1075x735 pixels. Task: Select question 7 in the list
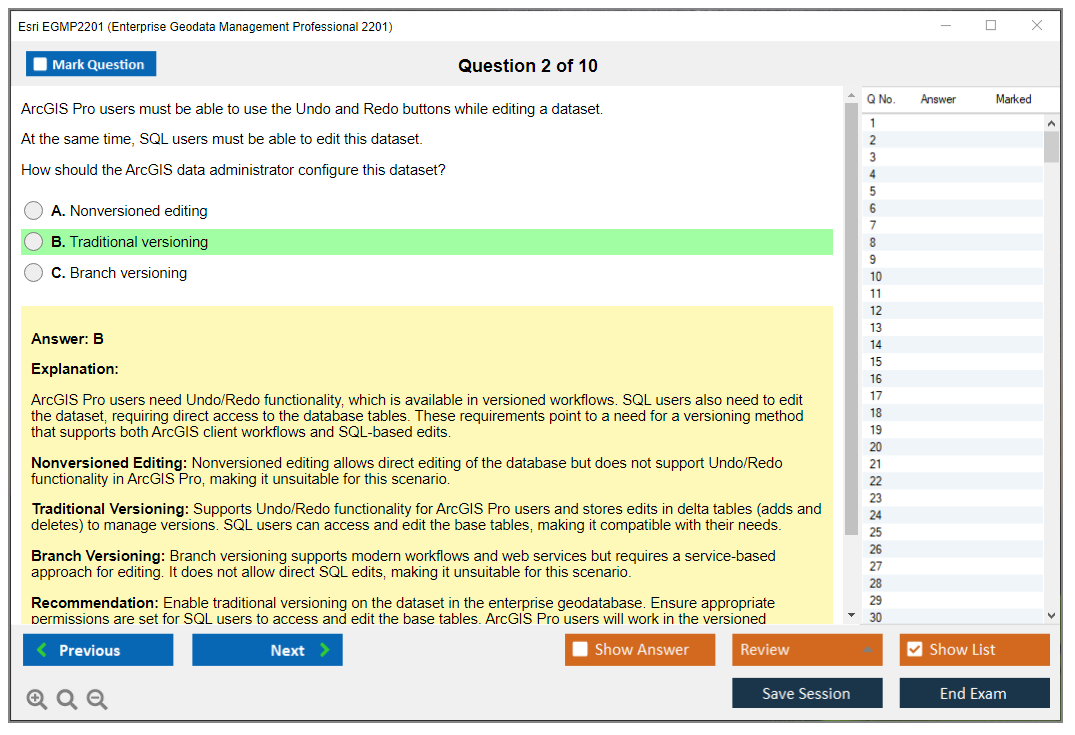[953, 225]
